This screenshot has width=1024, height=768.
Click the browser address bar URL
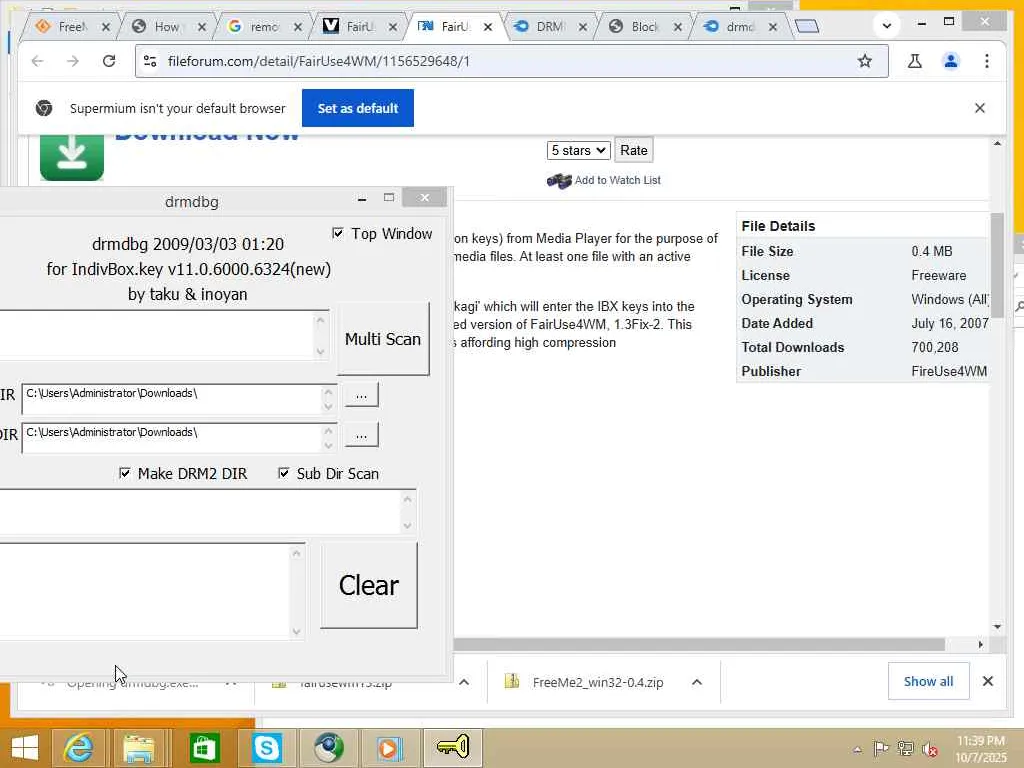318,61
